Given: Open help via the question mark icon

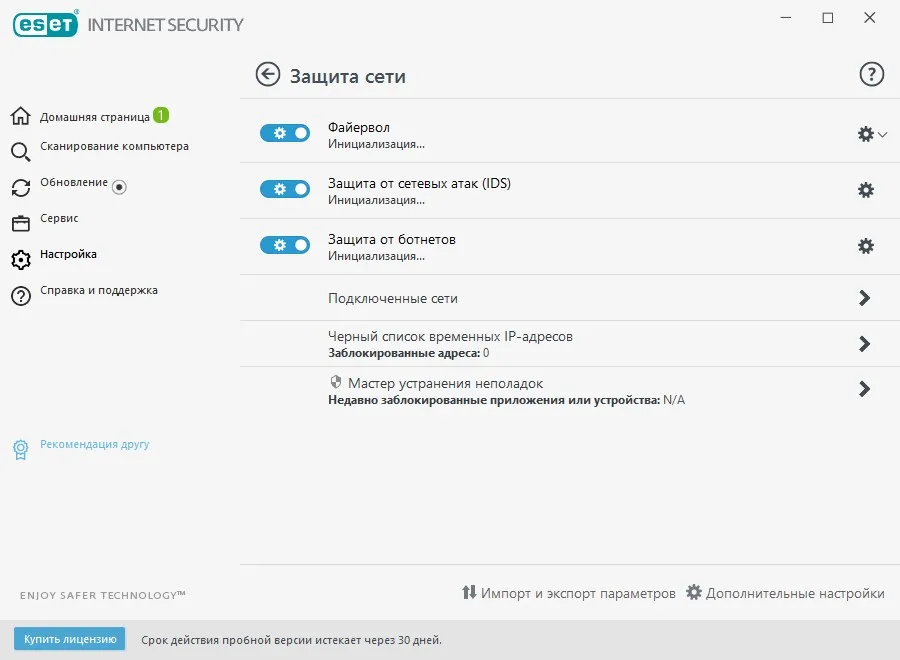Looking at the screenshot, I should (x=871, y=75).
